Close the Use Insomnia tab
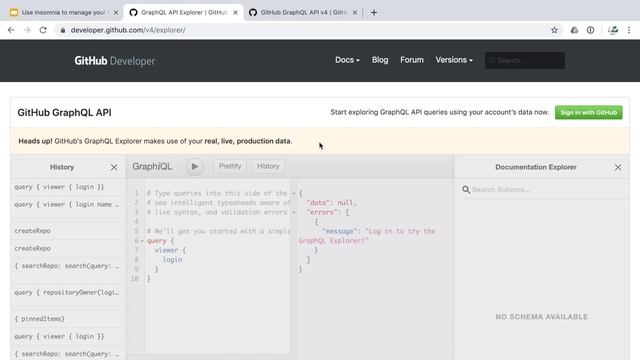Image resolution: width=640 pixels, height=360 pixels. coord(116,13)
